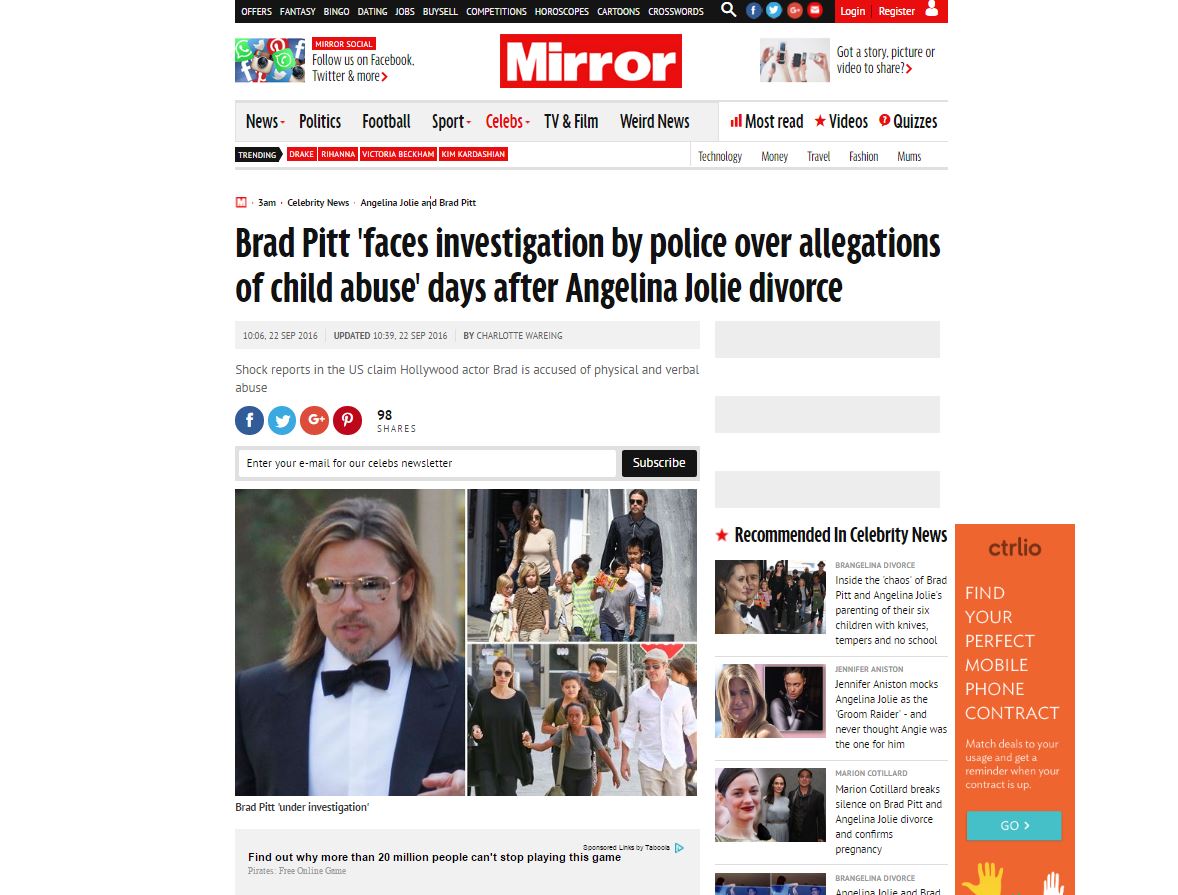Click the GO button in ctrlio ad
Image resolution: width=1178 pixels, height=895 pixels.
pyautogui.click(x=1014, y=825)
